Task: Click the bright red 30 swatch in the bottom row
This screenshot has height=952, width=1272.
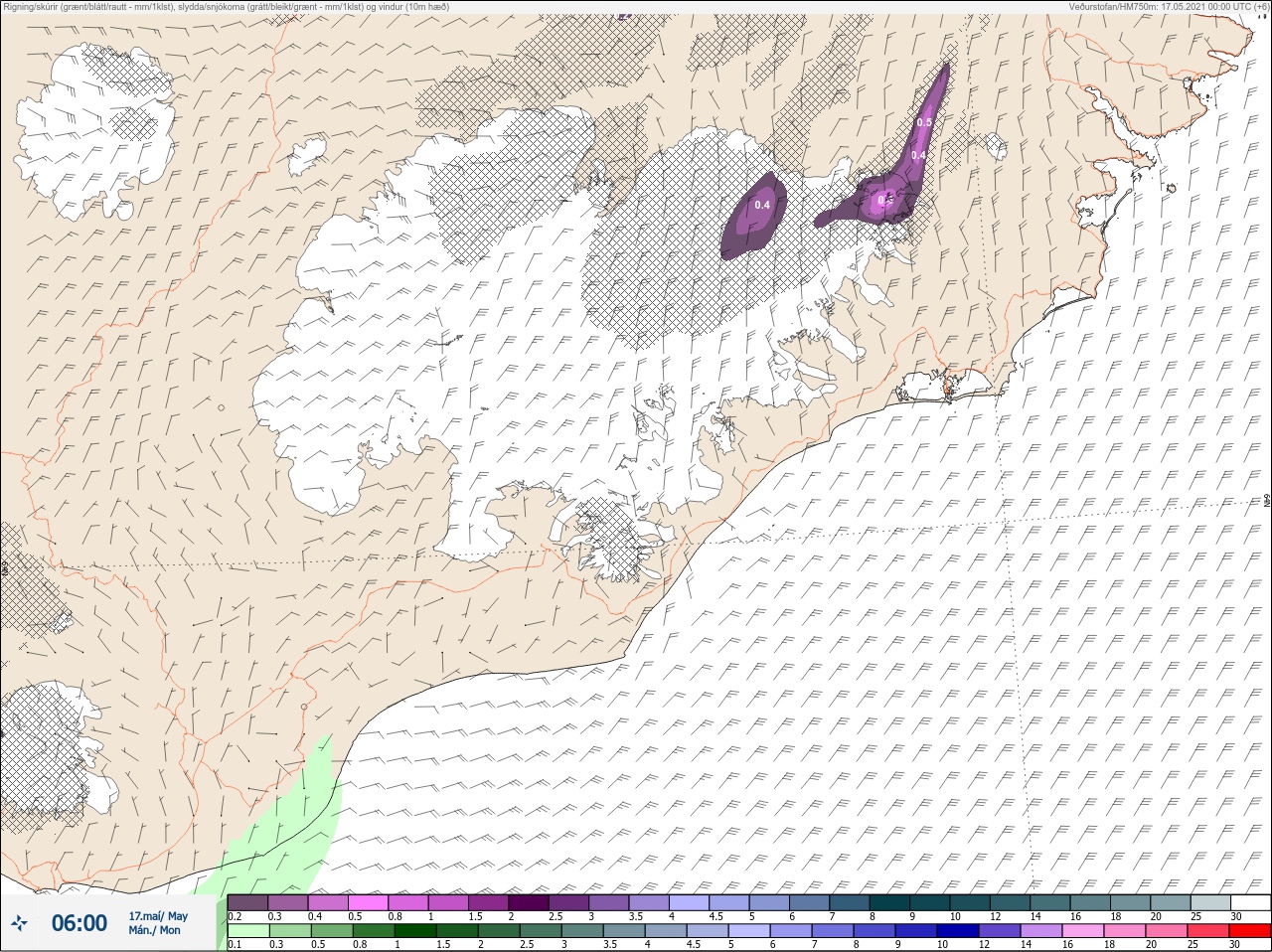Action: coord(1250,931)
